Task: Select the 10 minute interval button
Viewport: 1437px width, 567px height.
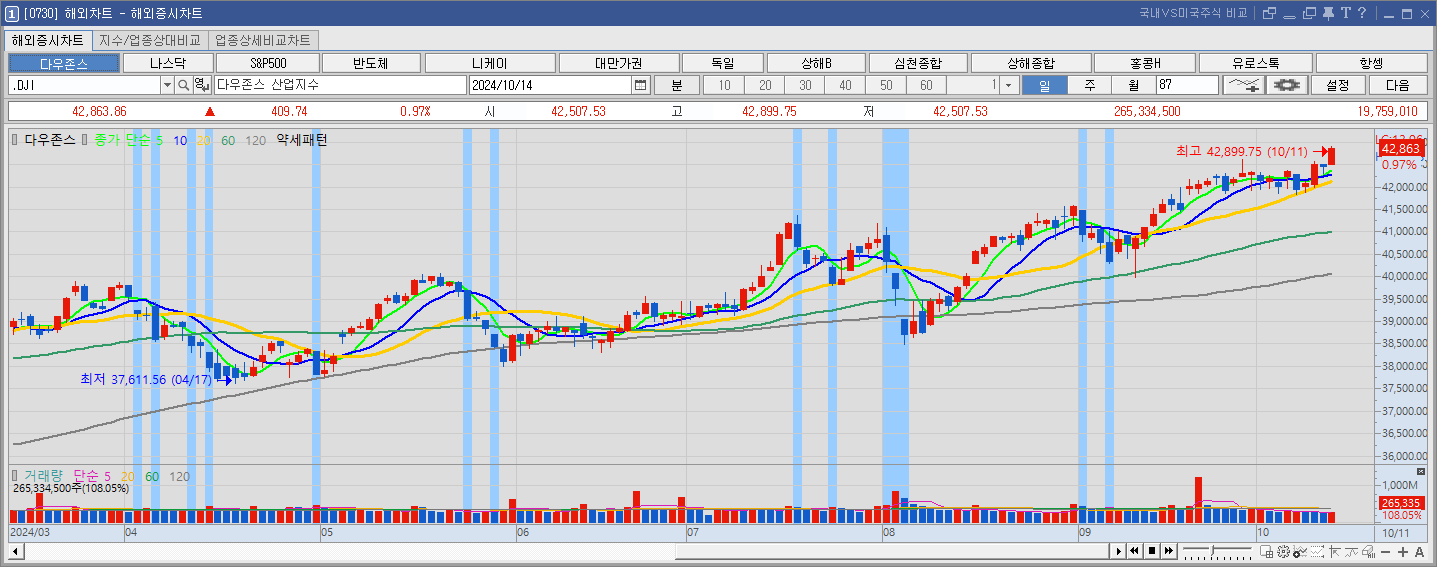Action: coord(725,85)
